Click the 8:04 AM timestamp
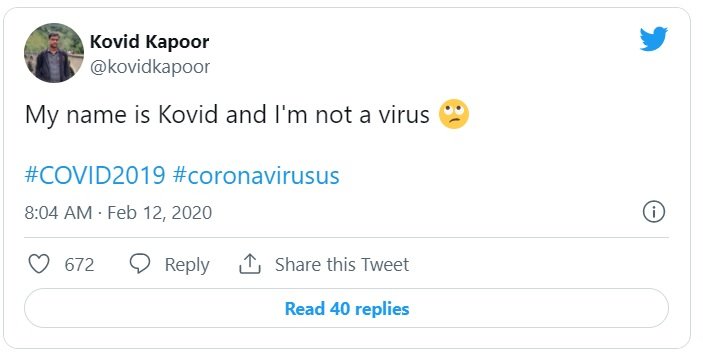The height and width of the screenshot is (364, 703). pyautogui.click(x=58, y=212)
